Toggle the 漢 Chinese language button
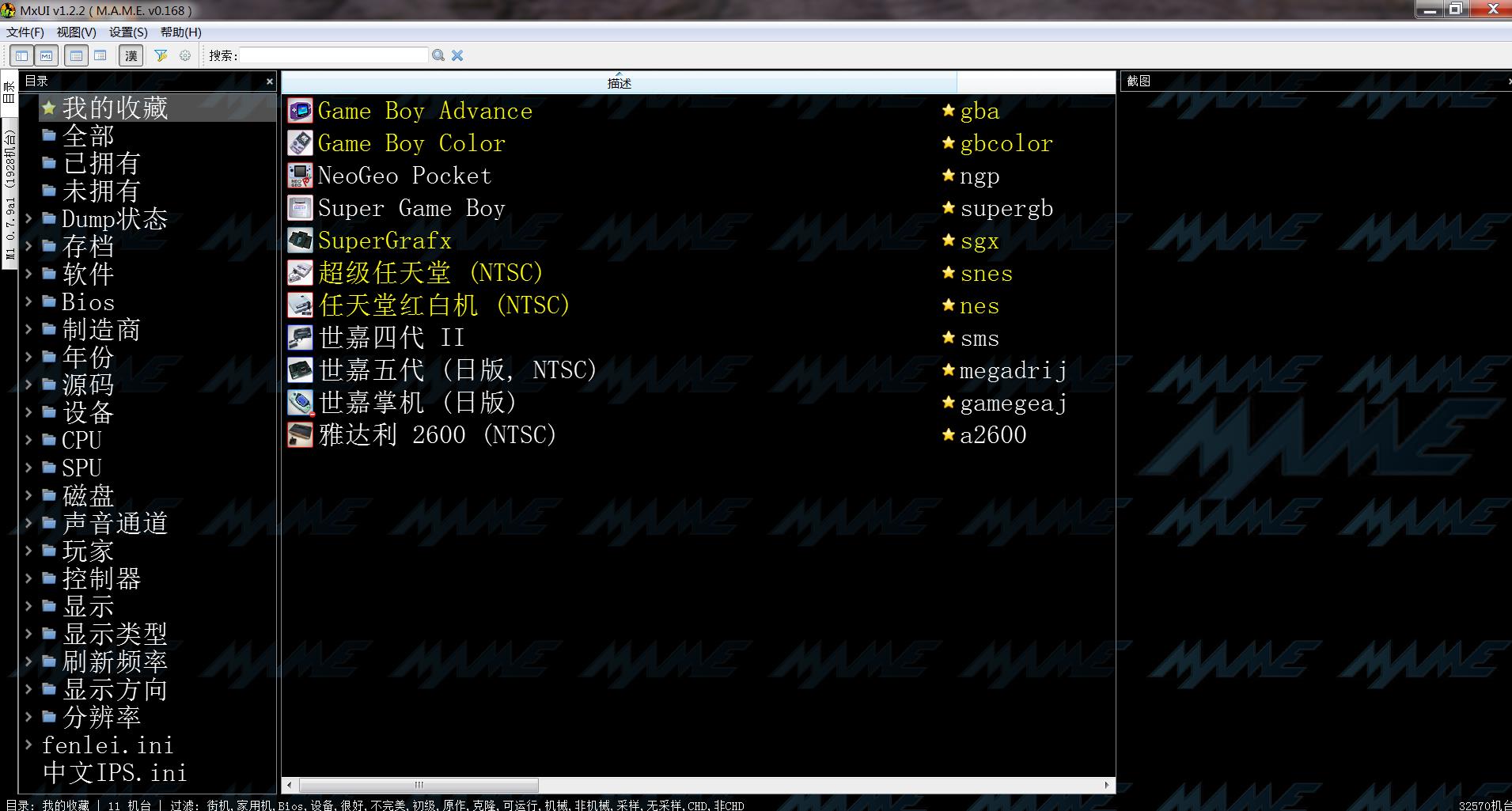Image resolution: width=1512 pixels, height=811 pixels. tap(131, 55)
